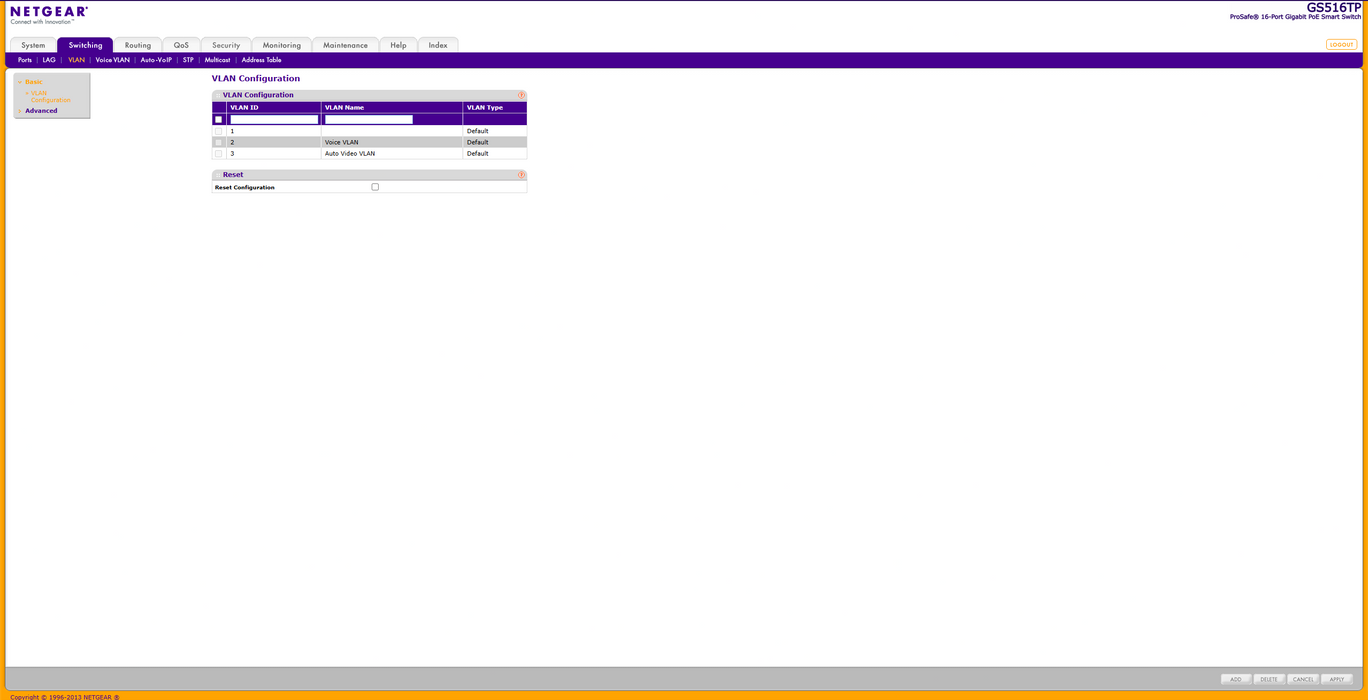Open help for VLAN Configuration section

tap(521, 95)
